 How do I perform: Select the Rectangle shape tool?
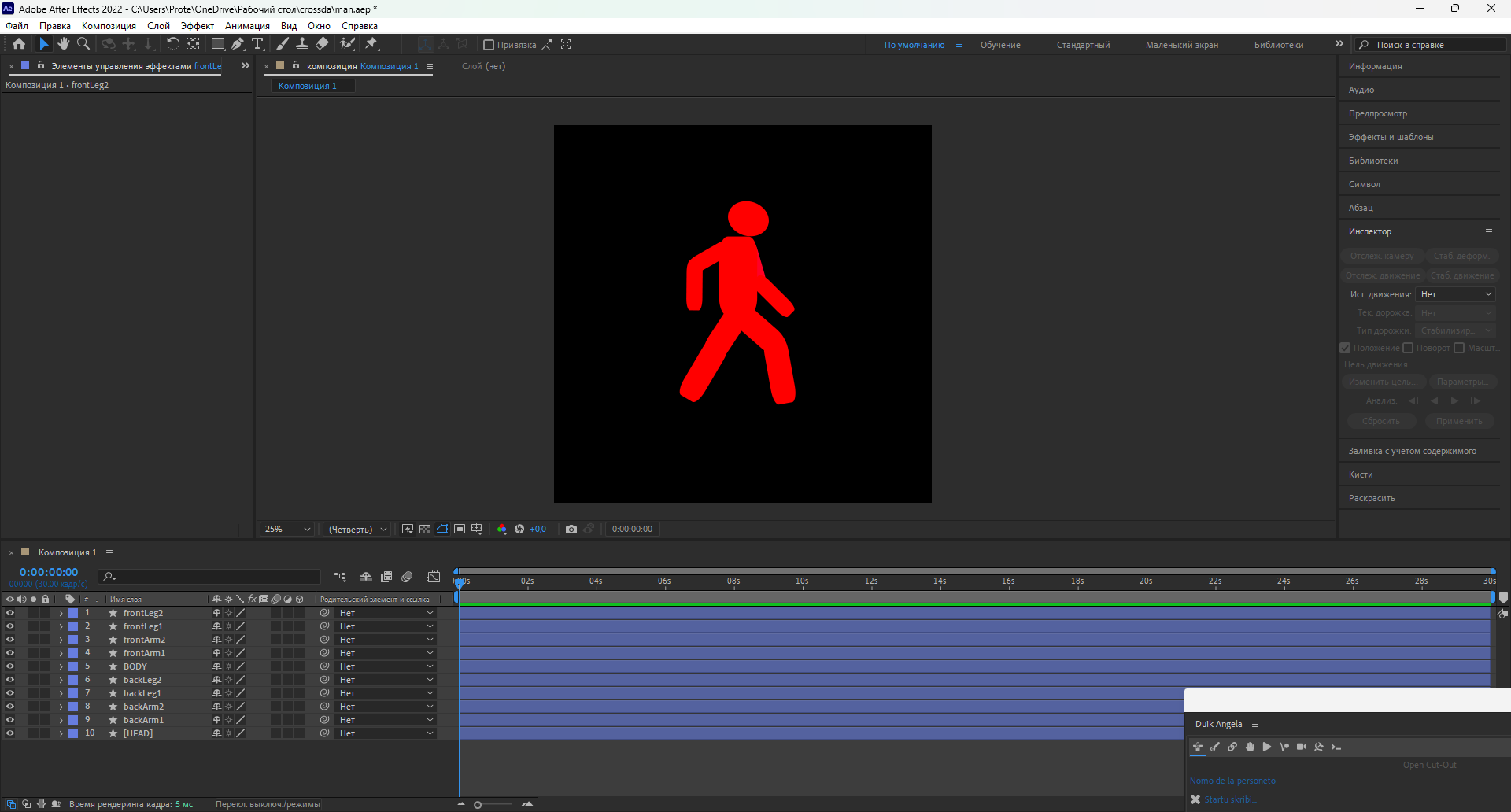[x=218, y=44]
